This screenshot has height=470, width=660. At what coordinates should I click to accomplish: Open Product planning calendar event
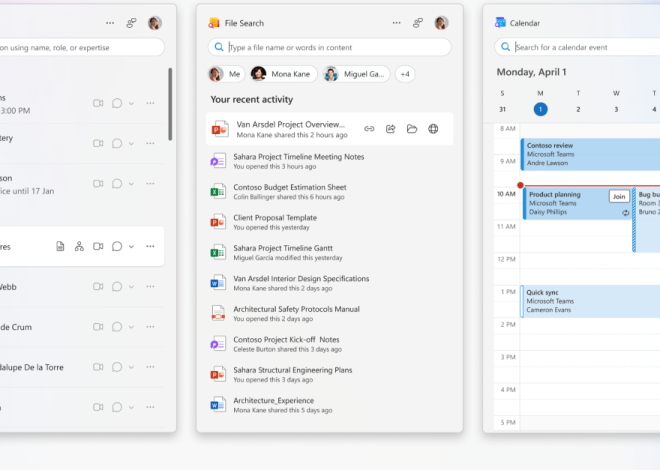[577, 203]
